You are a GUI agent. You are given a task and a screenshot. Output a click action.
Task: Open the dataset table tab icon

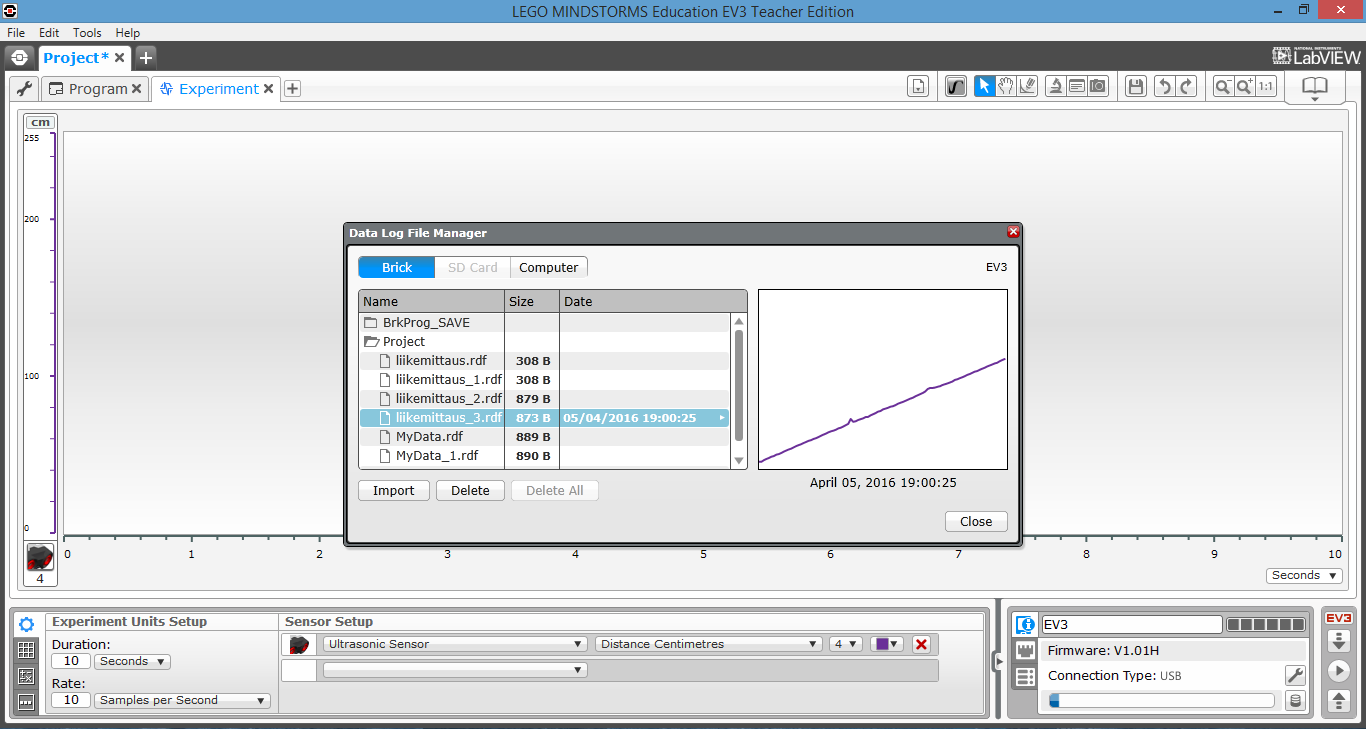(x=27, y=650)
